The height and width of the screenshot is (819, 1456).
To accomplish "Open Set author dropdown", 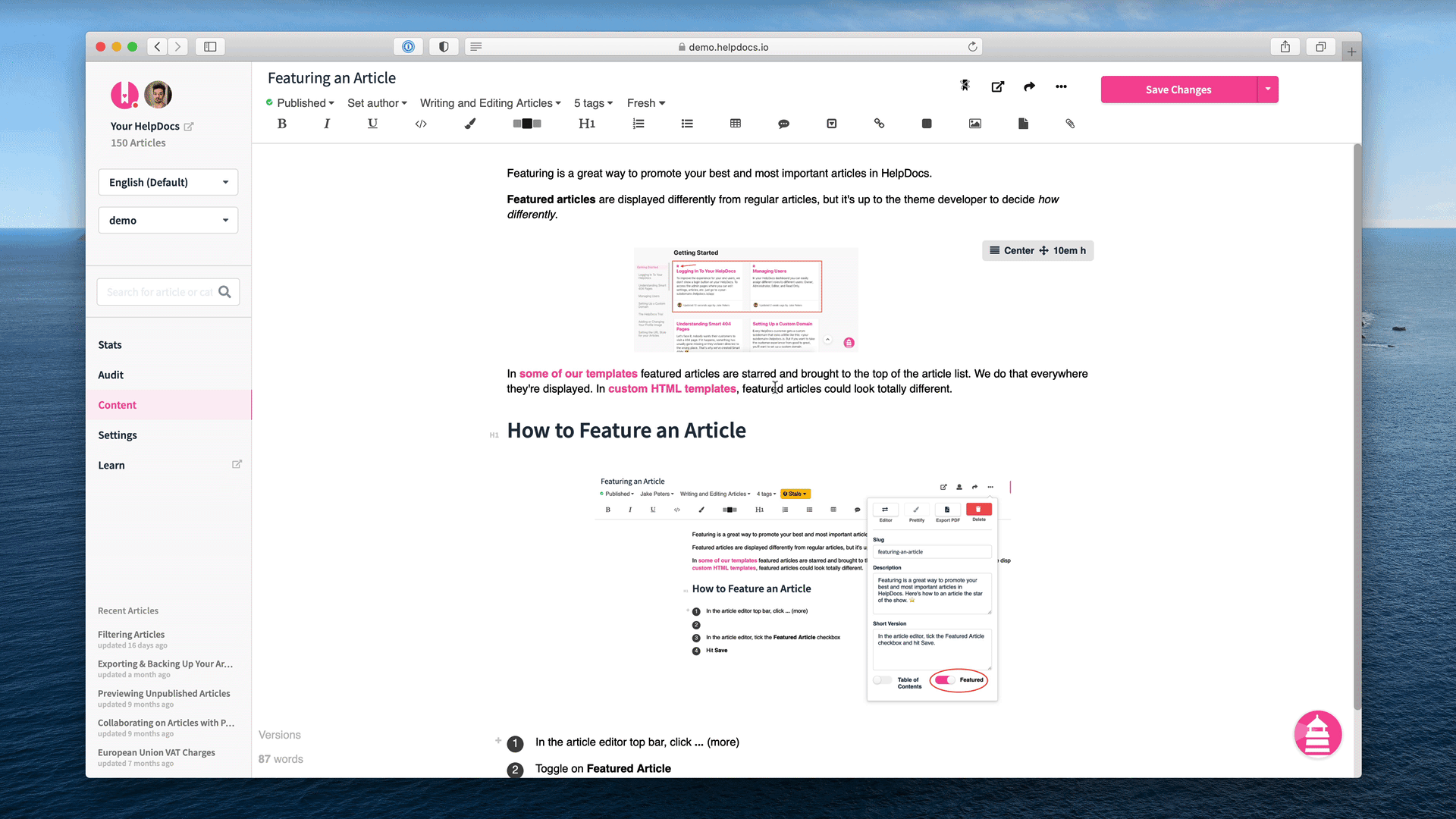I will tap(377, 103).
